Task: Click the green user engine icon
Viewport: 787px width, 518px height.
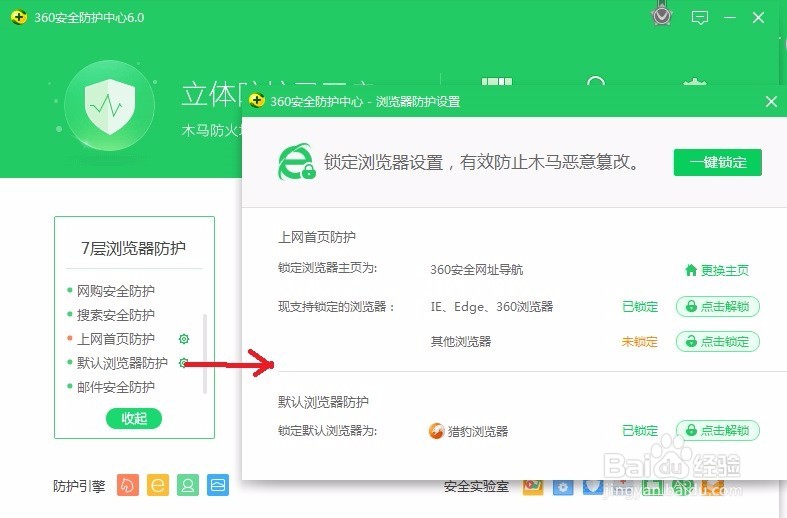Action: [x=188, y=485]
